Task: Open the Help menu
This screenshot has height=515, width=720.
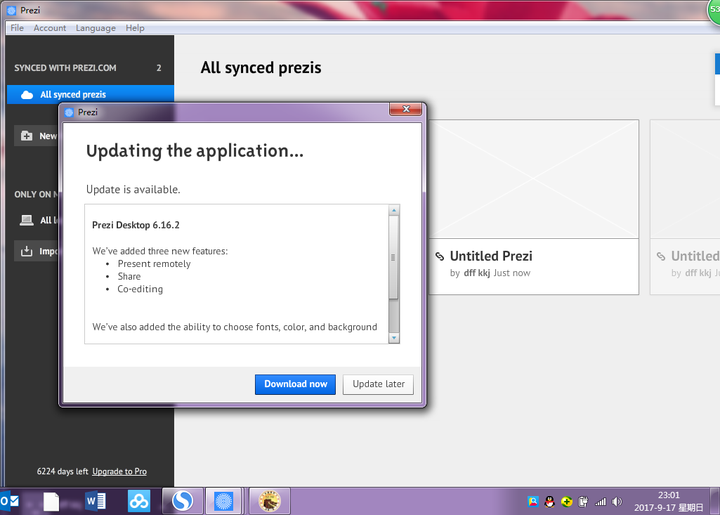Action: pyautogui.click(x=135, y=28)
